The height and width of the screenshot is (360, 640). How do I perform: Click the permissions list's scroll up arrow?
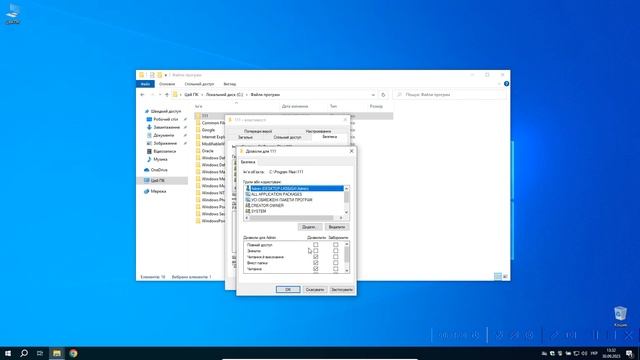tap(347, 244)
